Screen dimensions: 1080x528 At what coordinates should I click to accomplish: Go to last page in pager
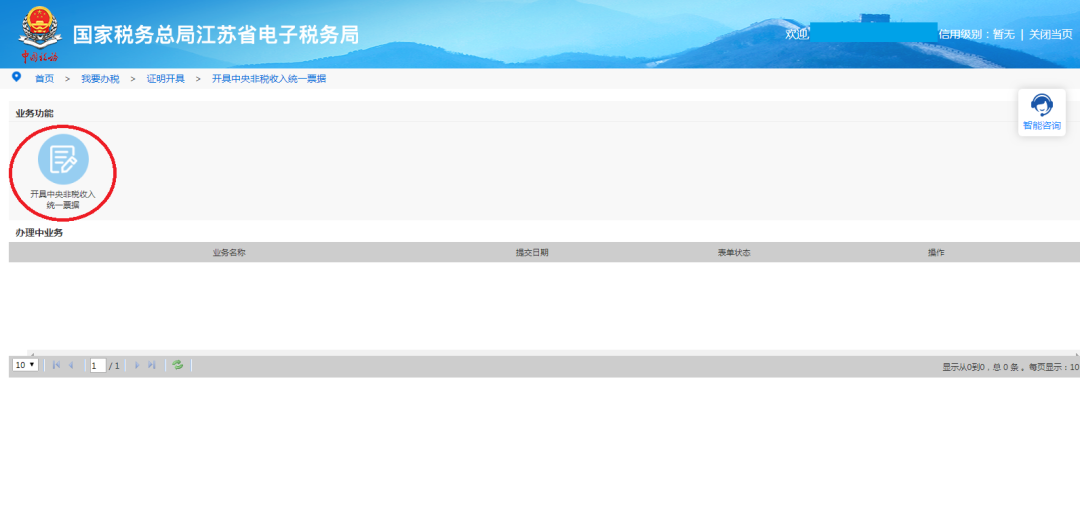click(152, 365)
